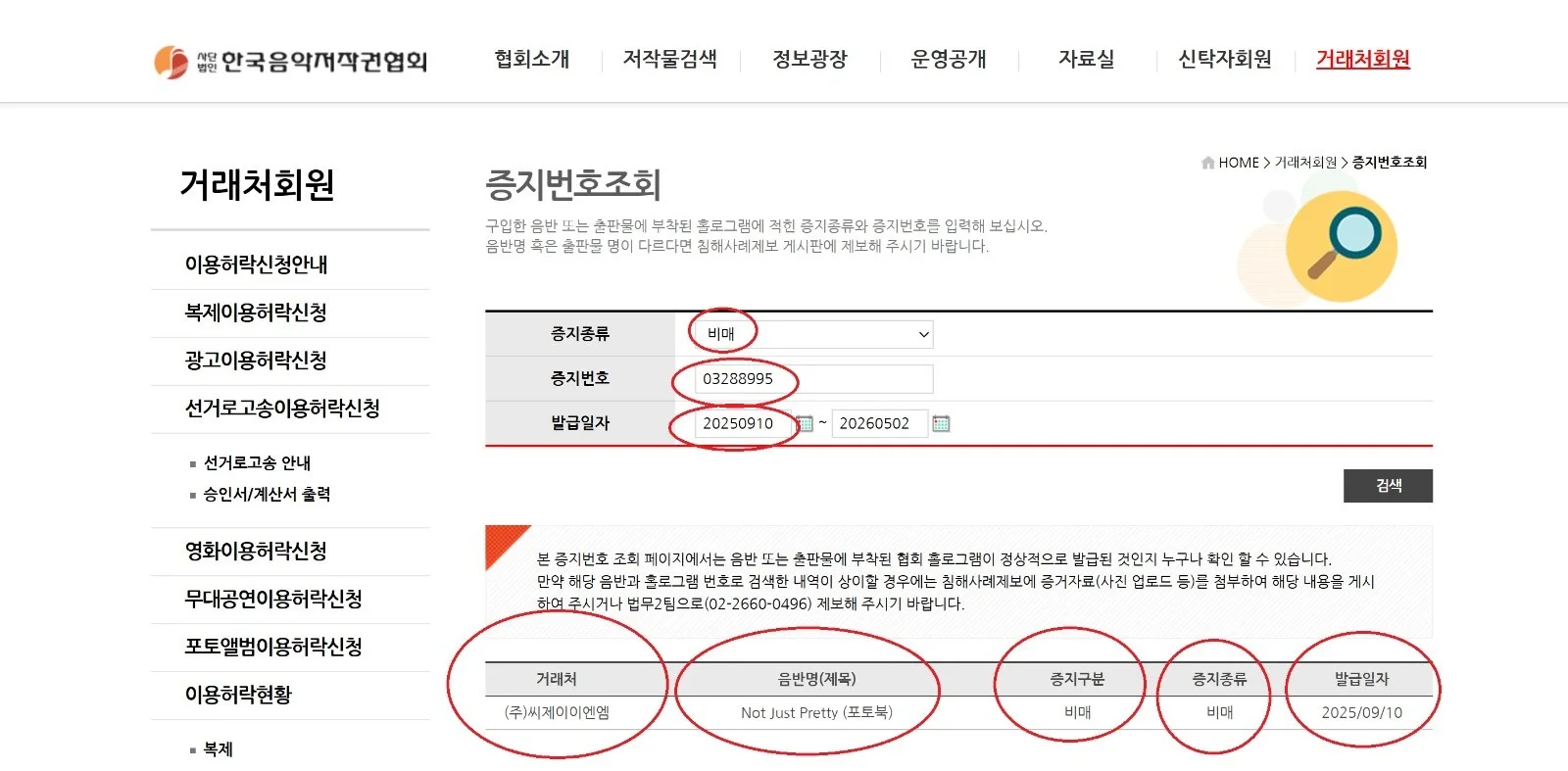Go to 무대공연이용허락신청 in sidebar

(x=273, y=599)
